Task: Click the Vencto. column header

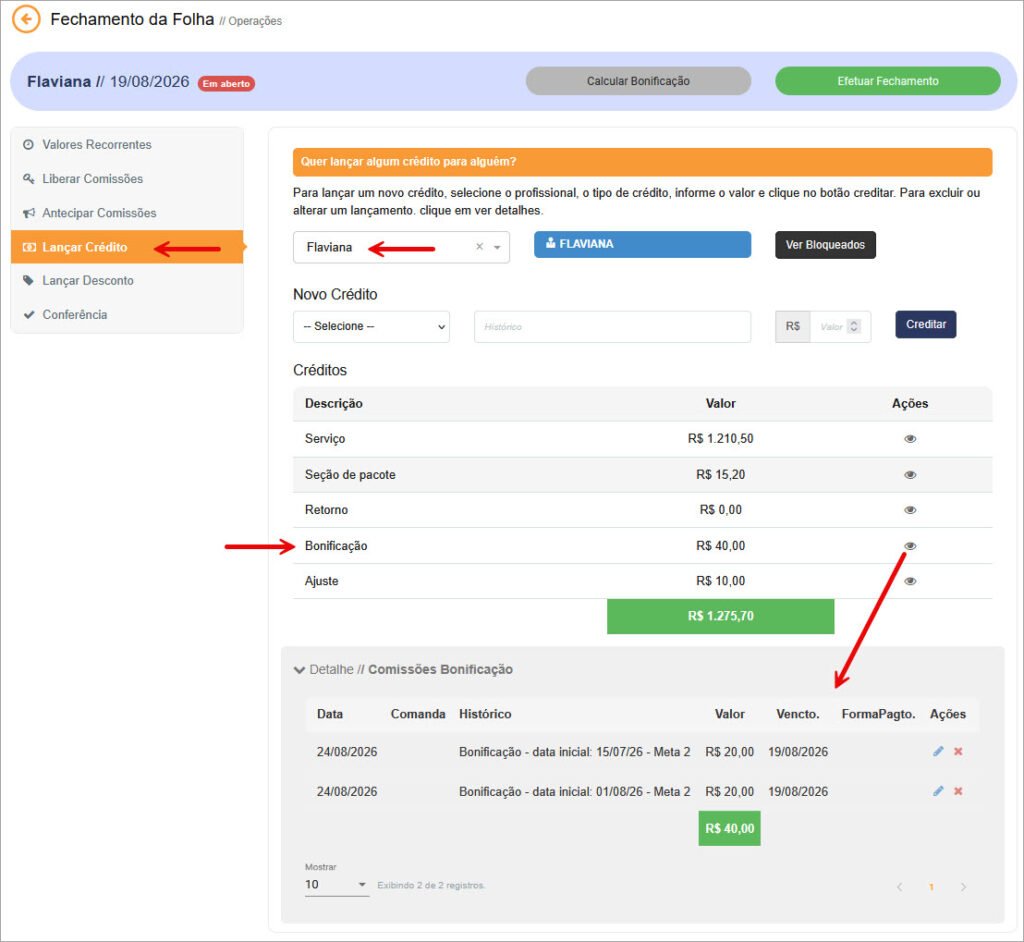Action: coord(797,714)
